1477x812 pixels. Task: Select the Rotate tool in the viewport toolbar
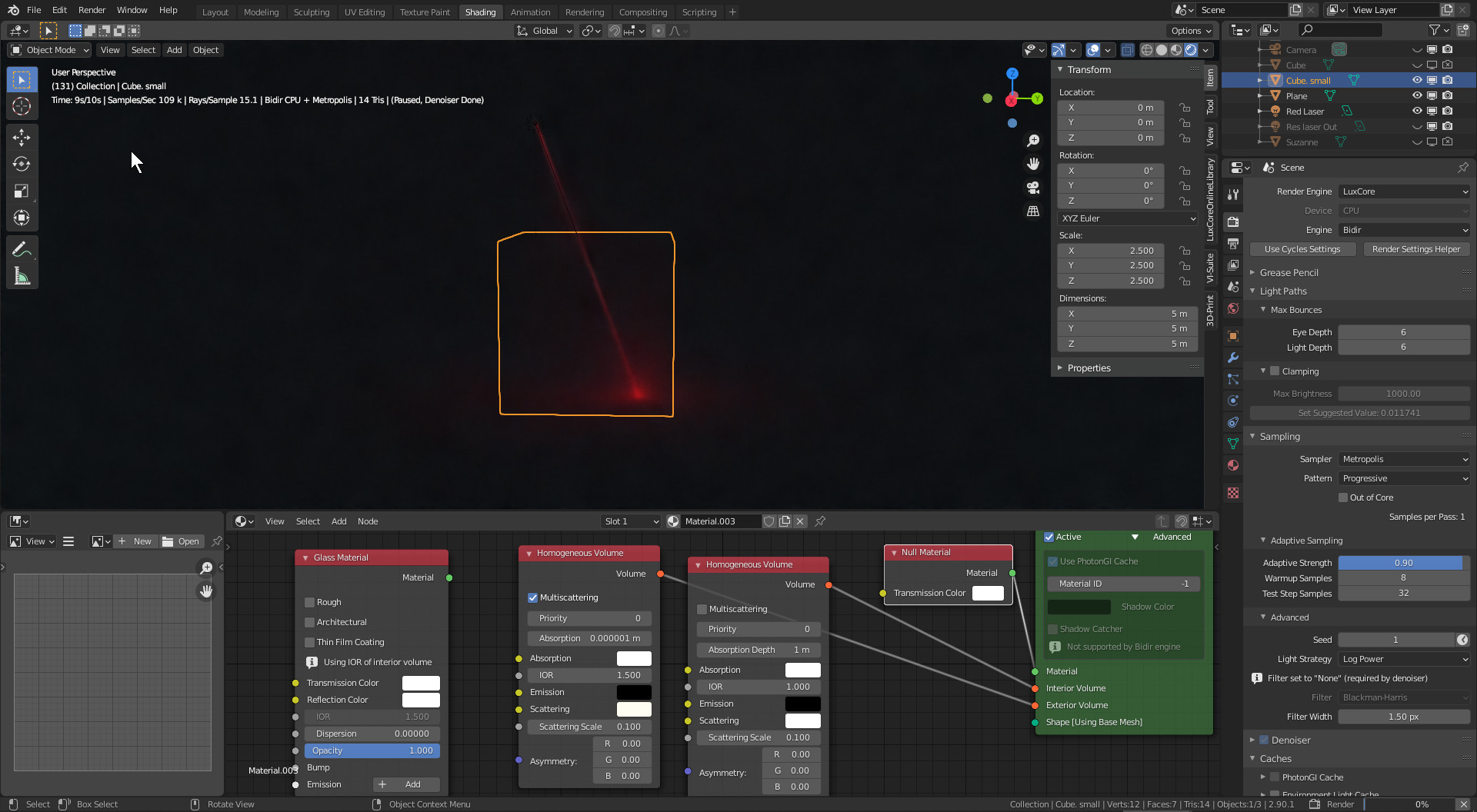[22, 165]
